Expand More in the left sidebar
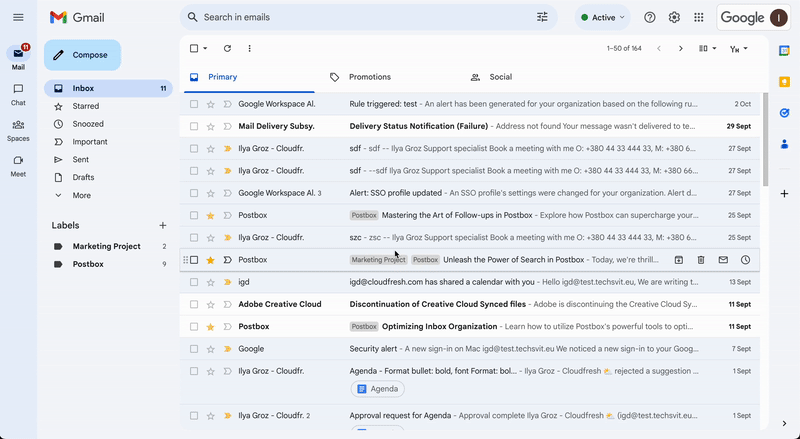 coord(82,195)
